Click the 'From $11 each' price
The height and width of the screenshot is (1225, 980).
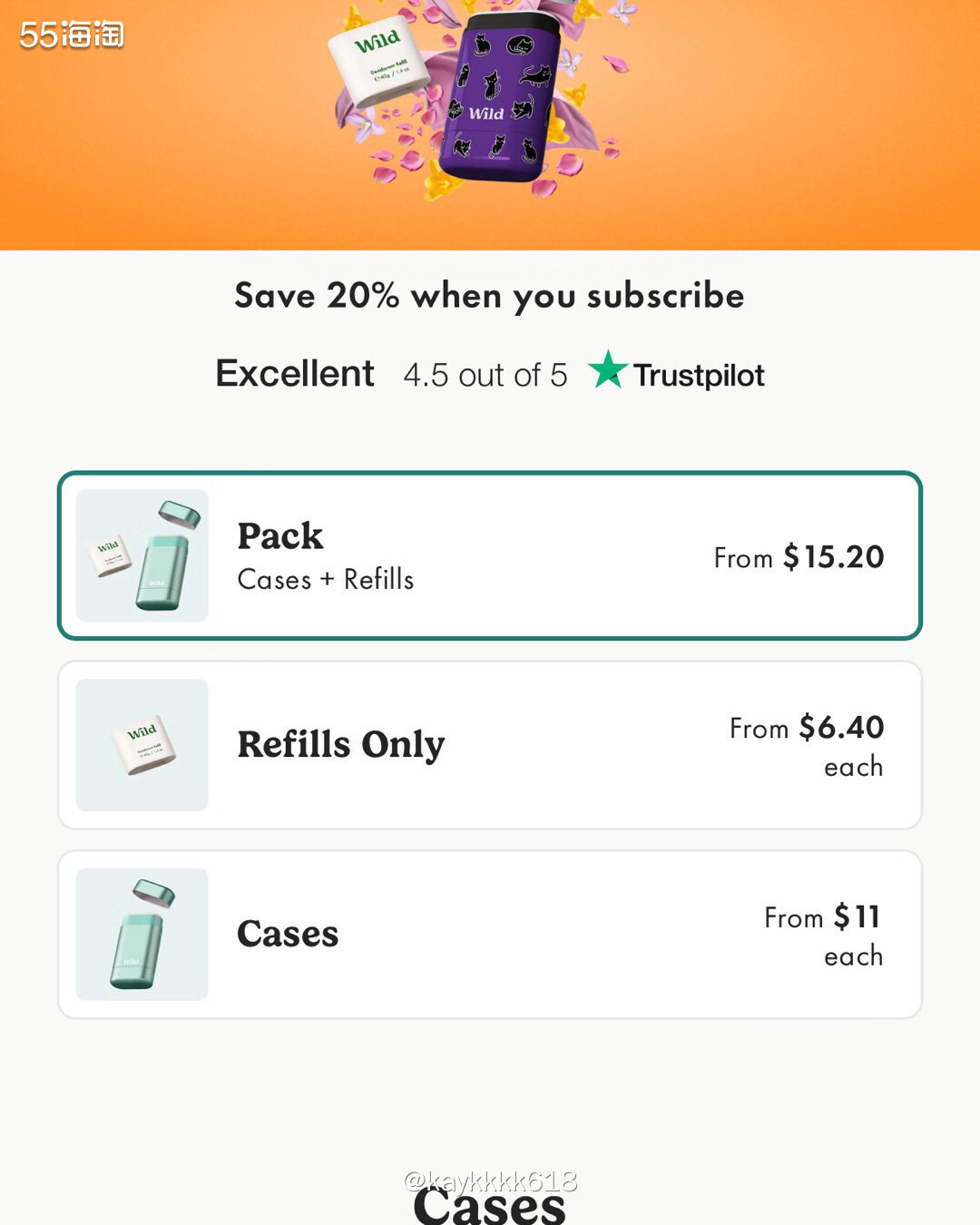(x=822, y=935)
